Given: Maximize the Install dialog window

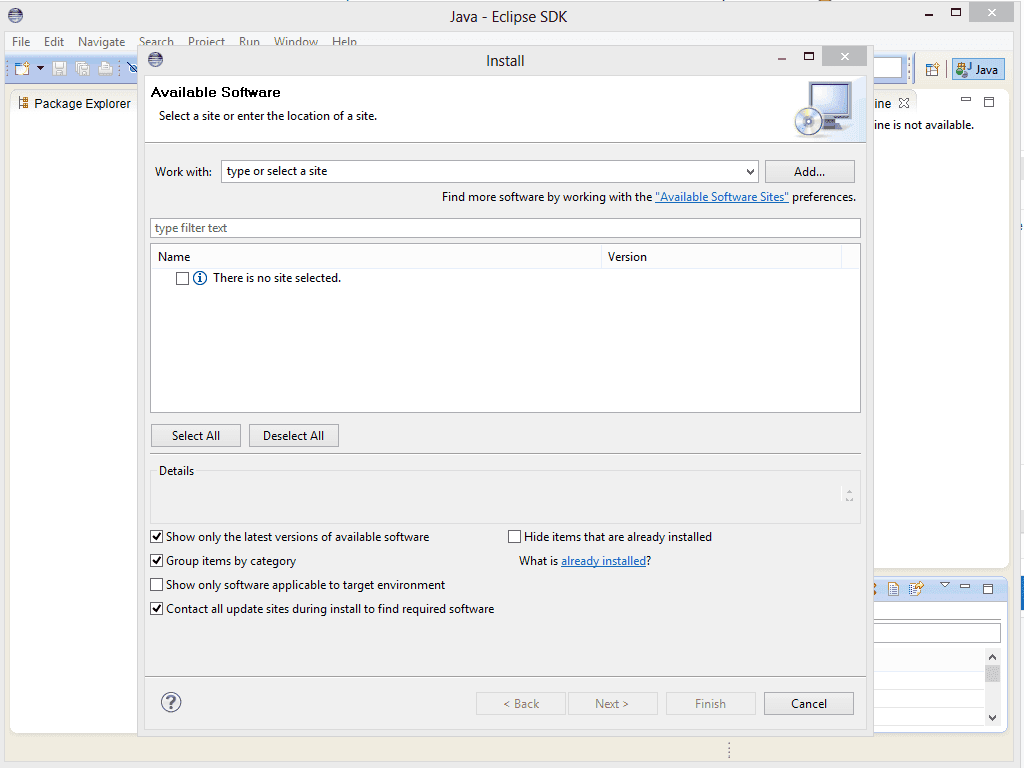Looking at the screenshot, I should (x=808, y=57).
